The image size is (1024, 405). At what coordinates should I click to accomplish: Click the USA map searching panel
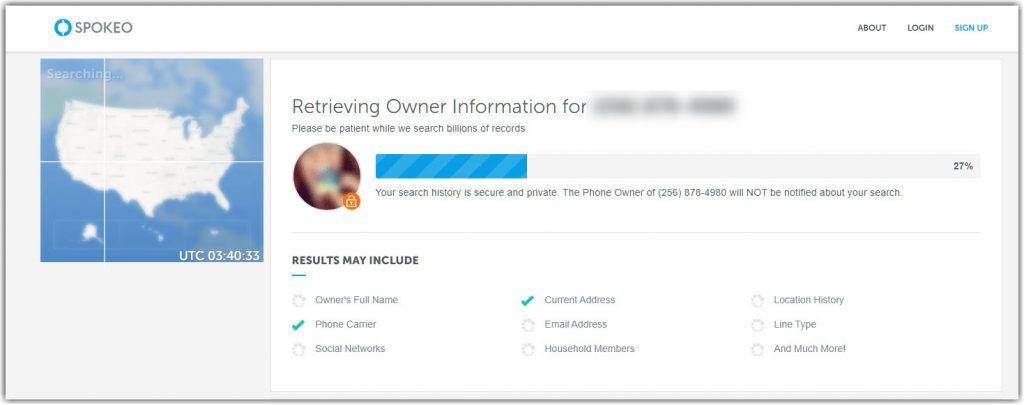click(152, 160)
